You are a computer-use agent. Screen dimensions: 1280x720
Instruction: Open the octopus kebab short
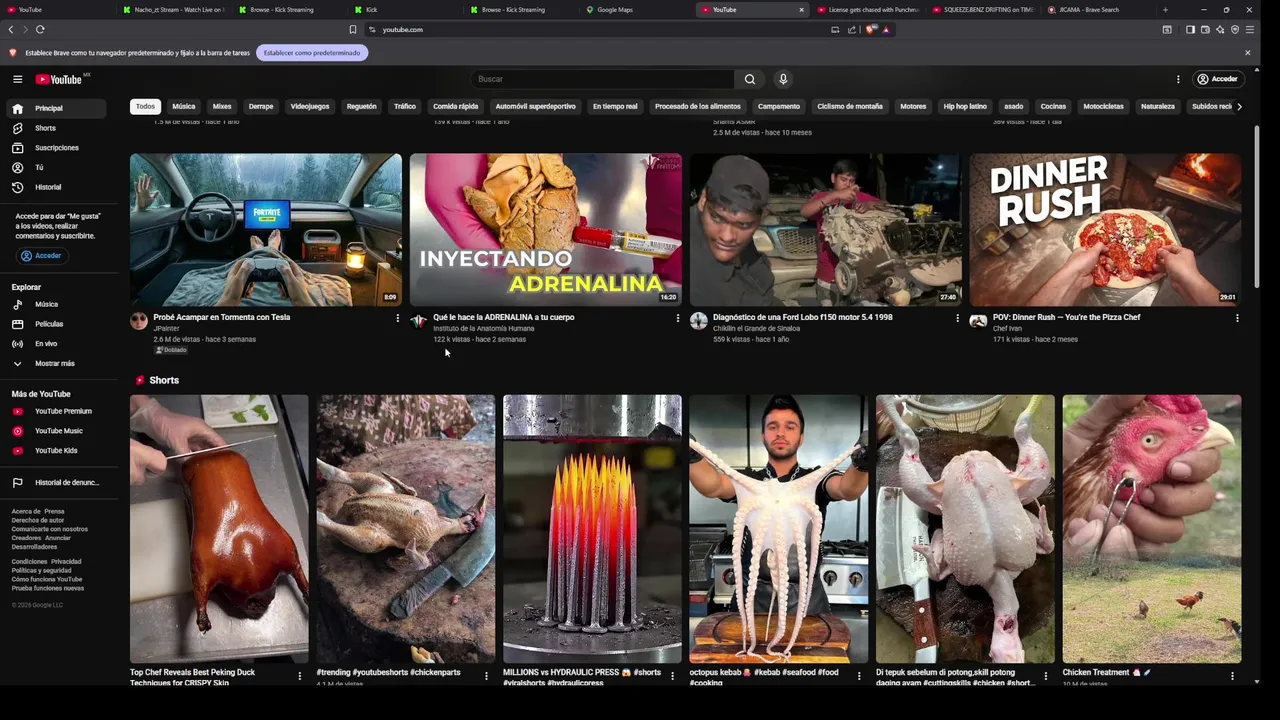[778, 528]
